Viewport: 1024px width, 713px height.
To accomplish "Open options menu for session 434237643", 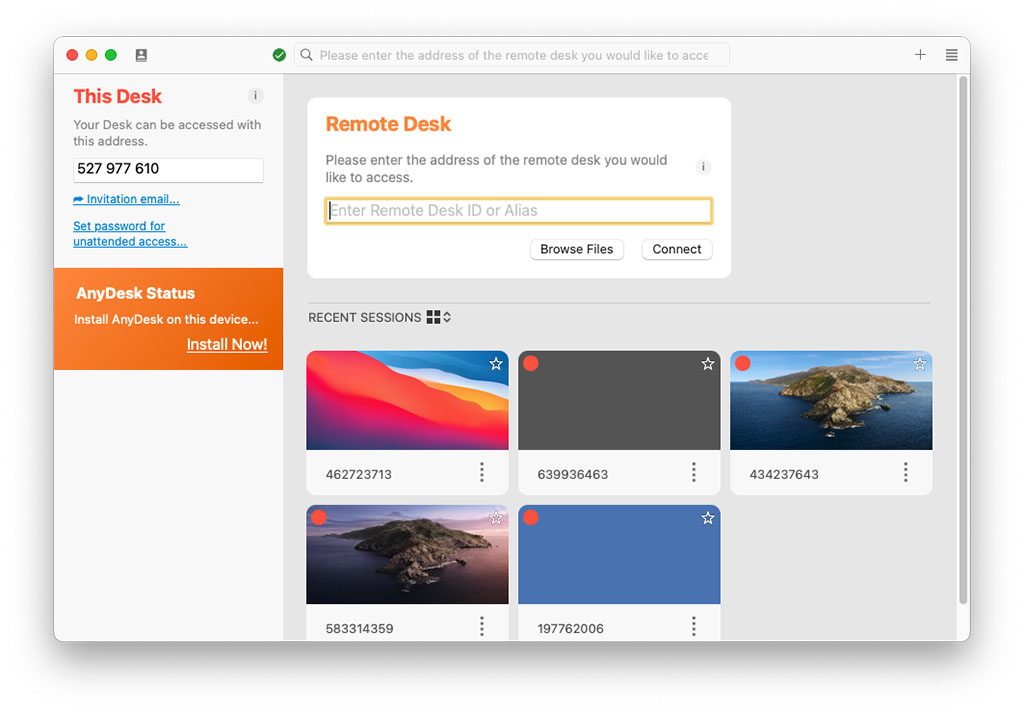I will [x=906, y=472].
